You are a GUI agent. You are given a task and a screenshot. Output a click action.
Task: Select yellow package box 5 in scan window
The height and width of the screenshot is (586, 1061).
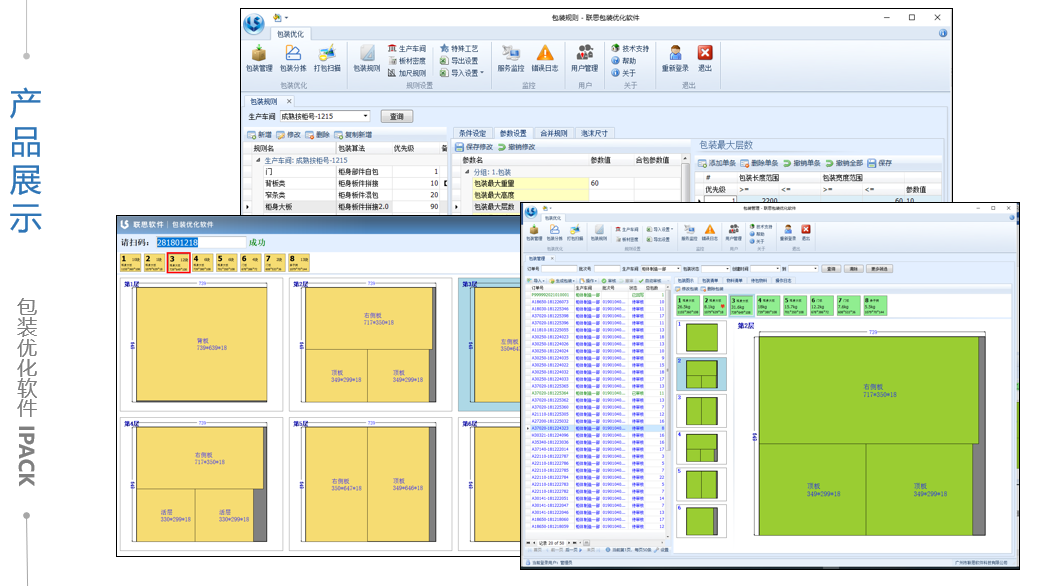pyautogui.click(x=226, y=262)
